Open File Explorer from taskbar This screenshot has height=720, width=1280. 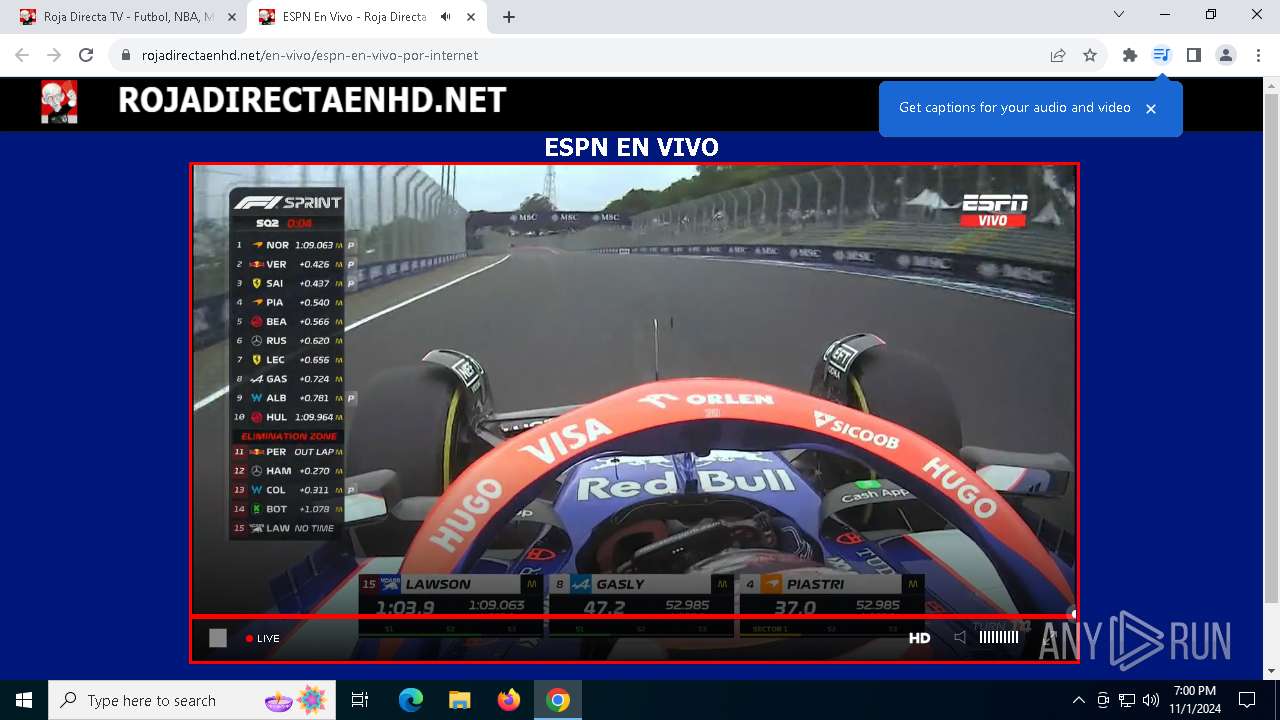[x=459, y=700]
